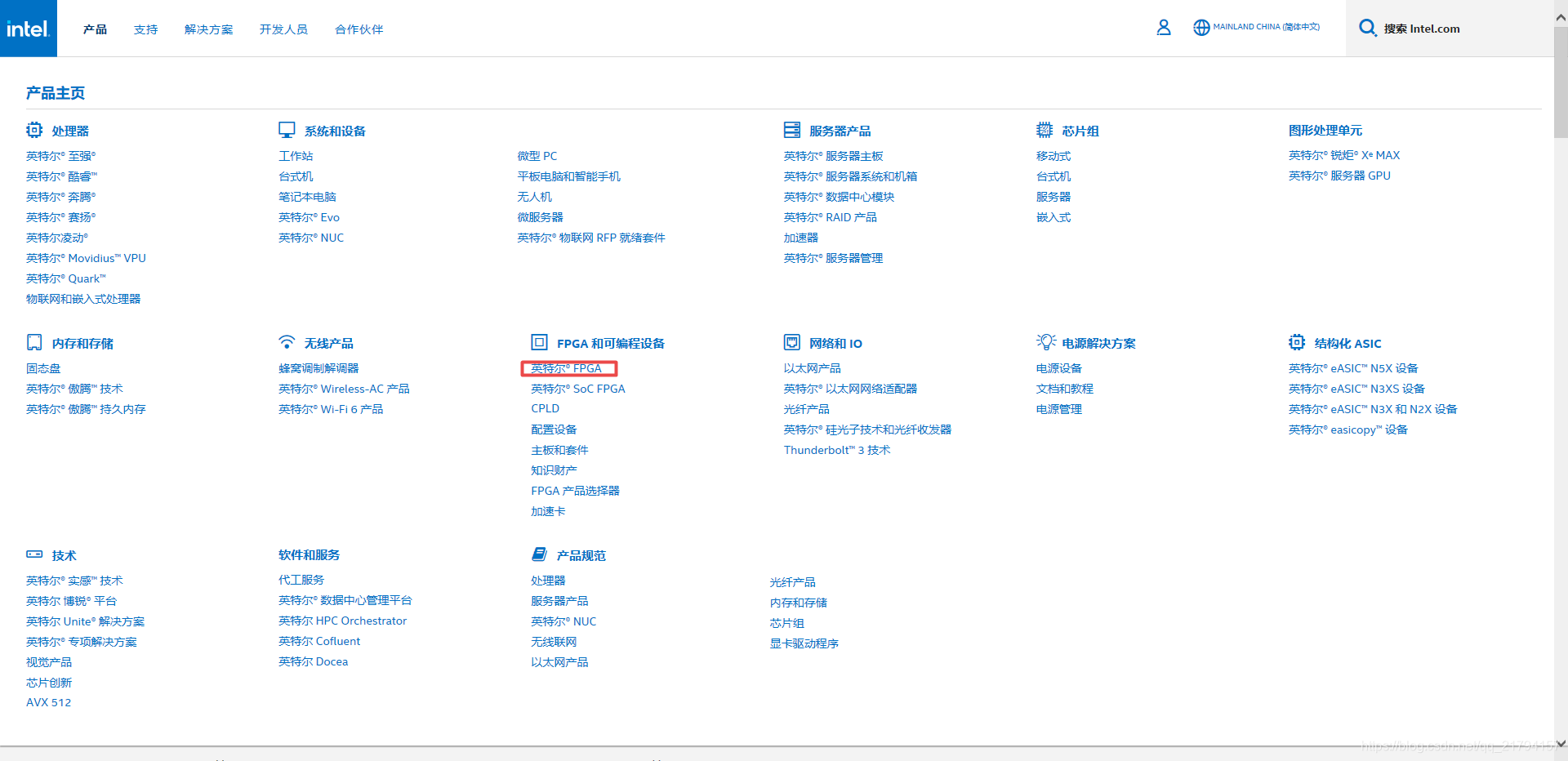Click the 技术 category icon

click(x=34, y=554)
